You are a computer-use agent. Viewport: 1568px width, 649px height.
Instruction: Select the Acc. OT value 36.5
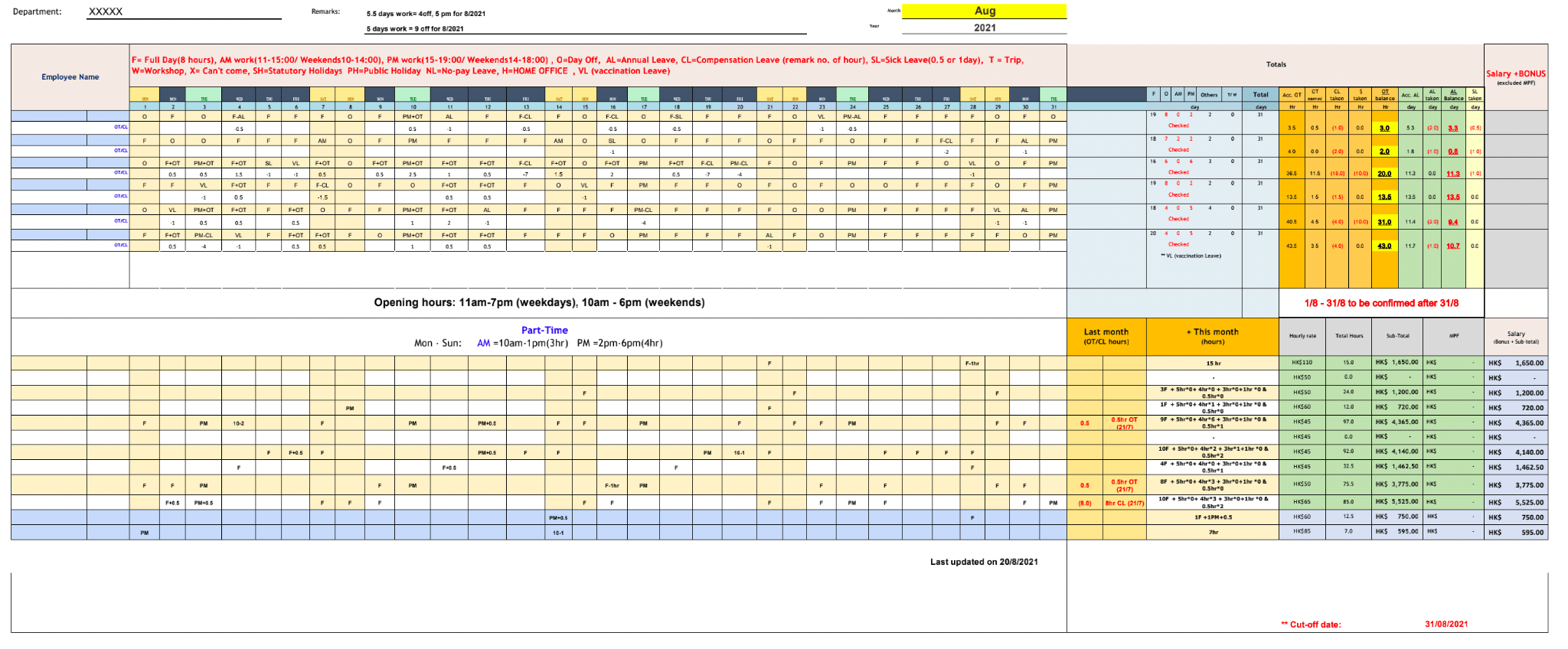[1292, 174]
